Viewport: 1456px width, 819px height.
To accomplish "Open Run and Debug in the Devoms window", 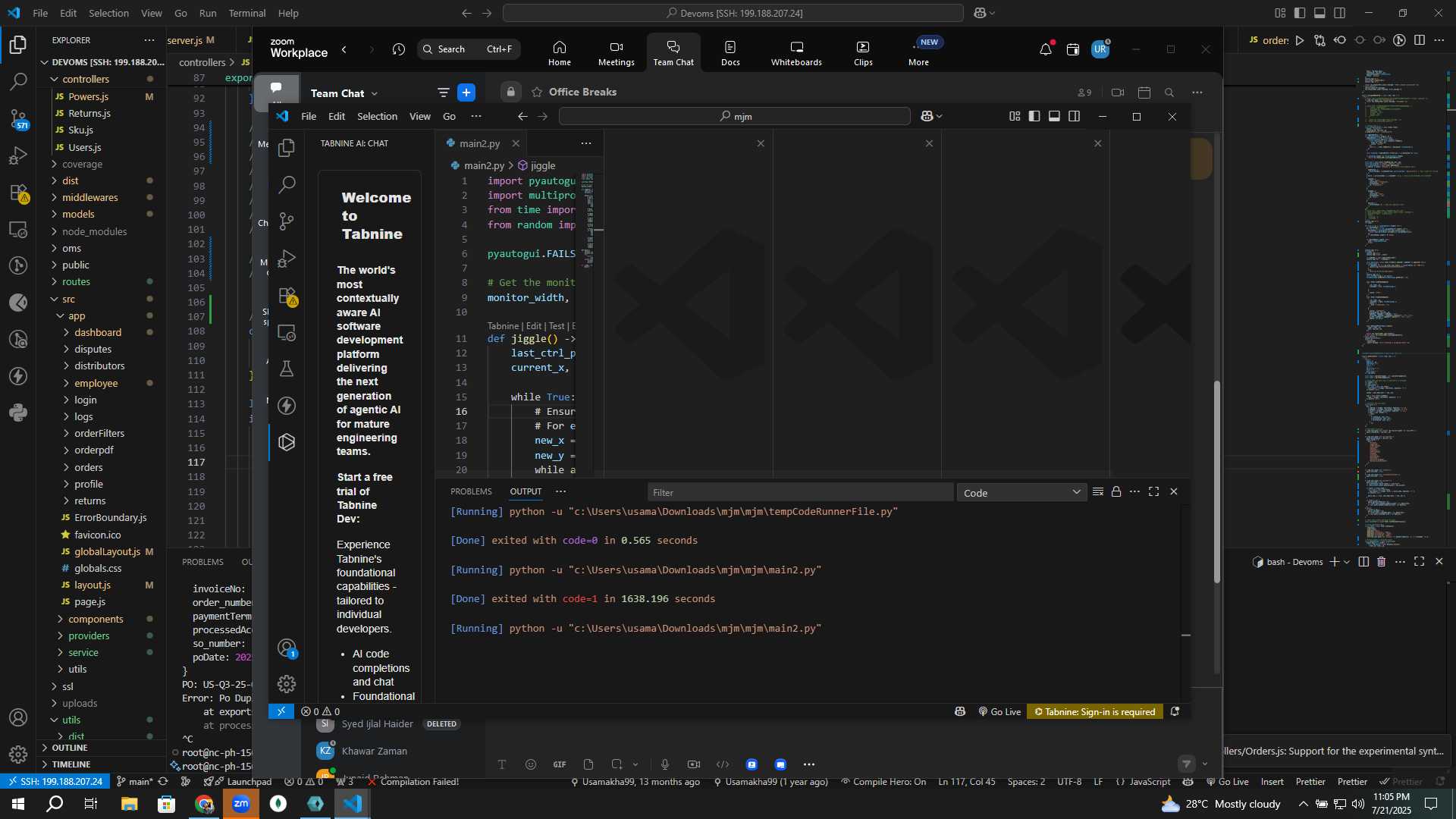I will [18, 155].
